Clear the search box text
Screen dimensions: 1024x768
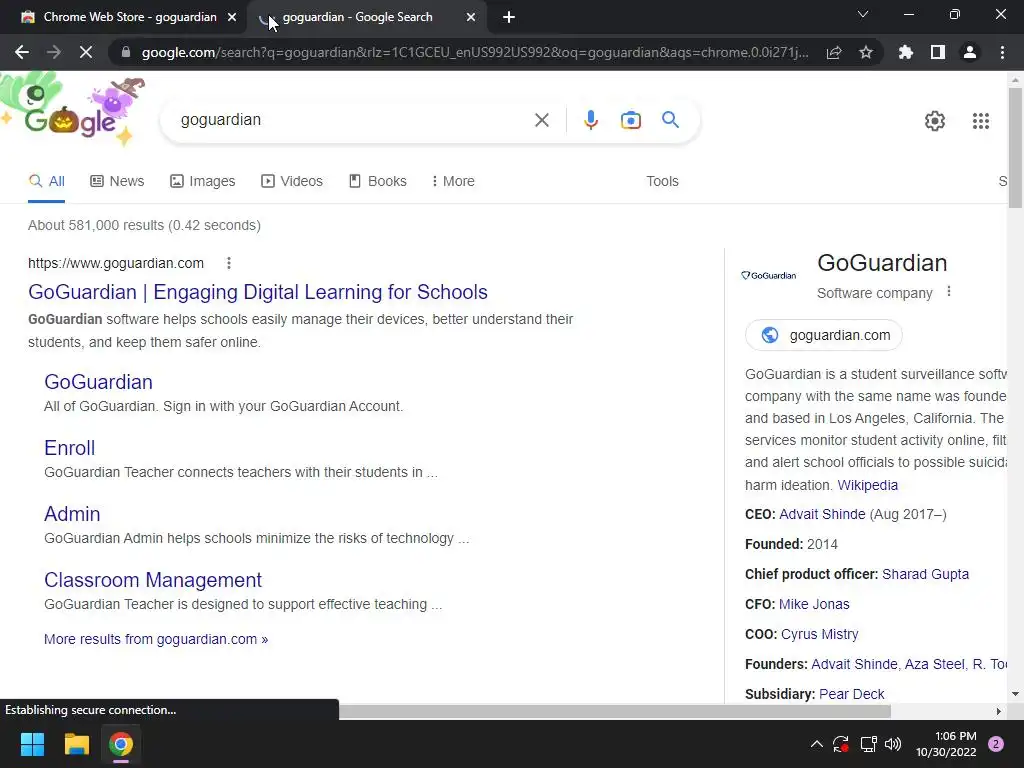click(541, 120)
